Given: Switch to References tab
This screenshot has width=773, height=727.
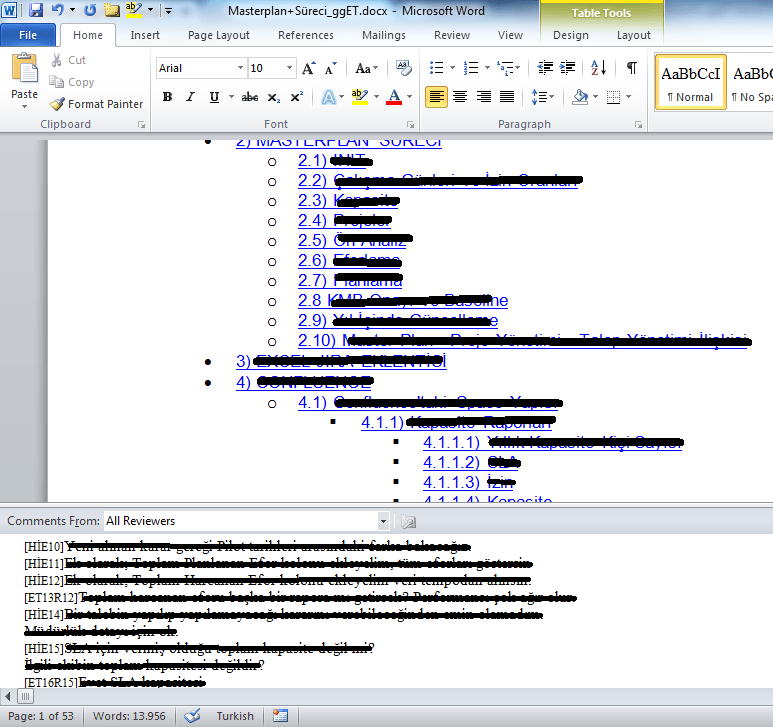Looking at the screenshot, I should point(306,35).
